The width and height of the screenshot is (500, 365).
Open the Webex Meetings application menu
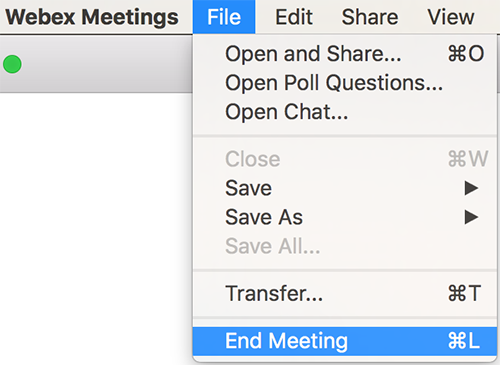92,17
